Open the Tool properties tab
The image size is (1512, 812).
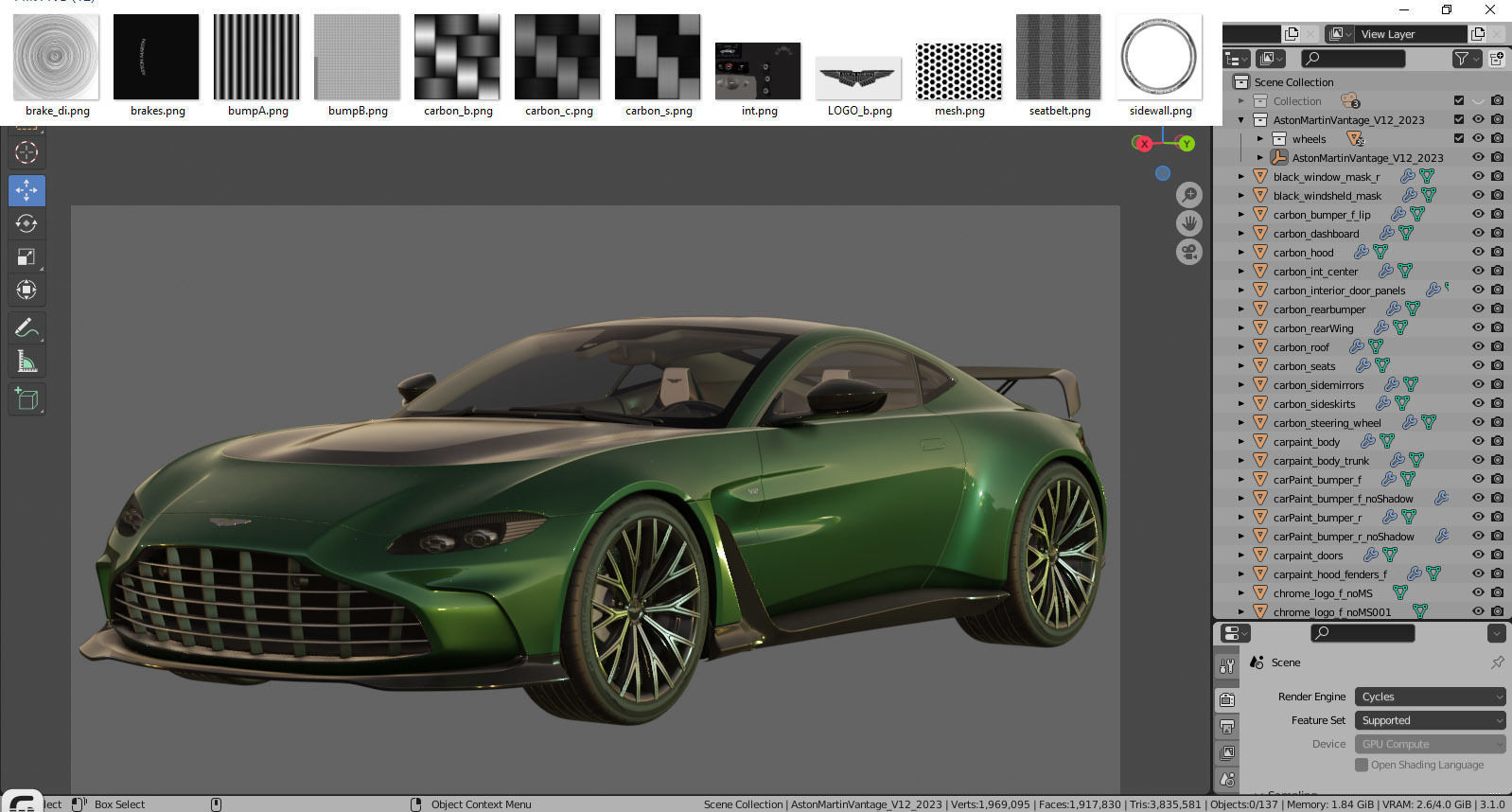(x=1227, y=666)
